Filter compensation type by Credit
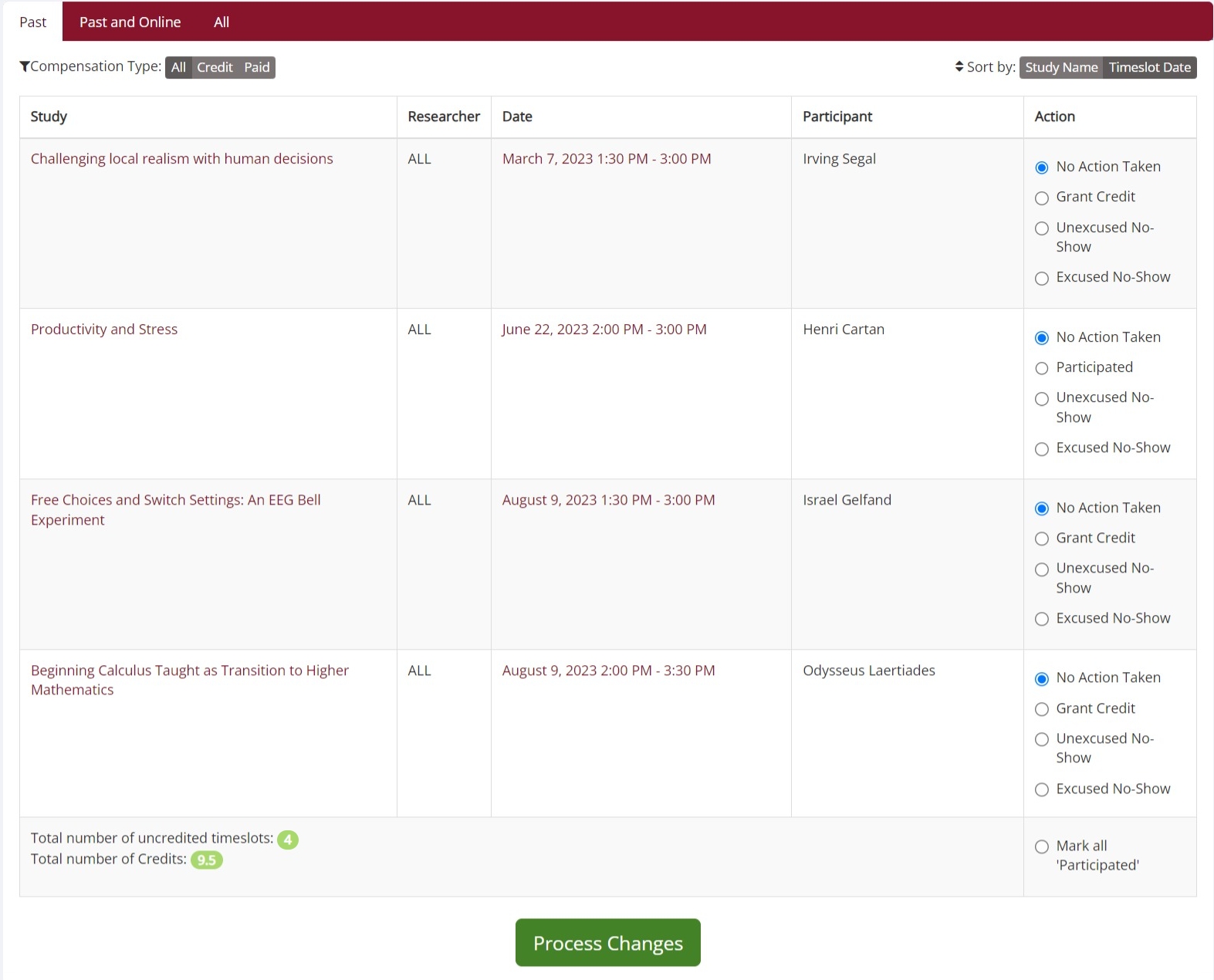 coord(215,67)
